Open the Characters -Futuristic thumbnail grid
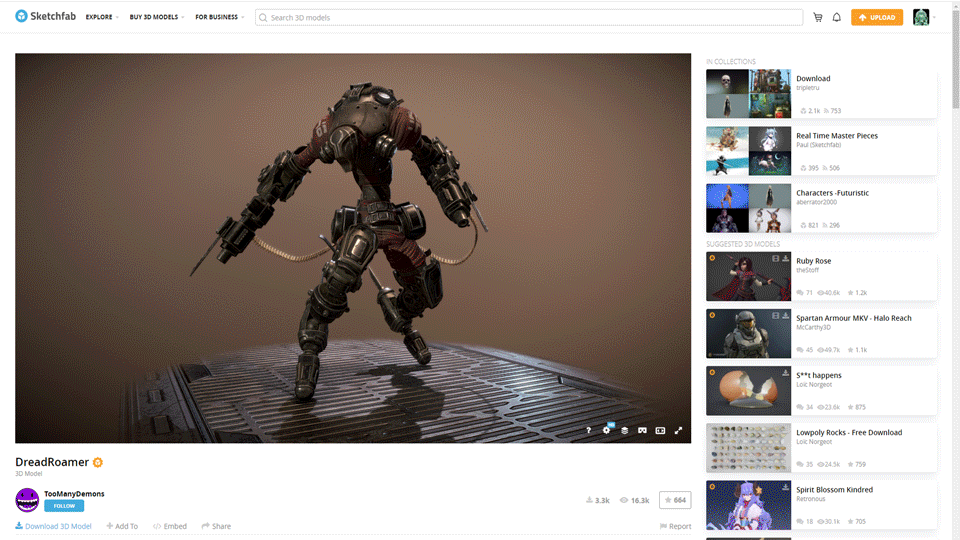The height and width of the screenshot is (540, 960). (x=748, y=208)
